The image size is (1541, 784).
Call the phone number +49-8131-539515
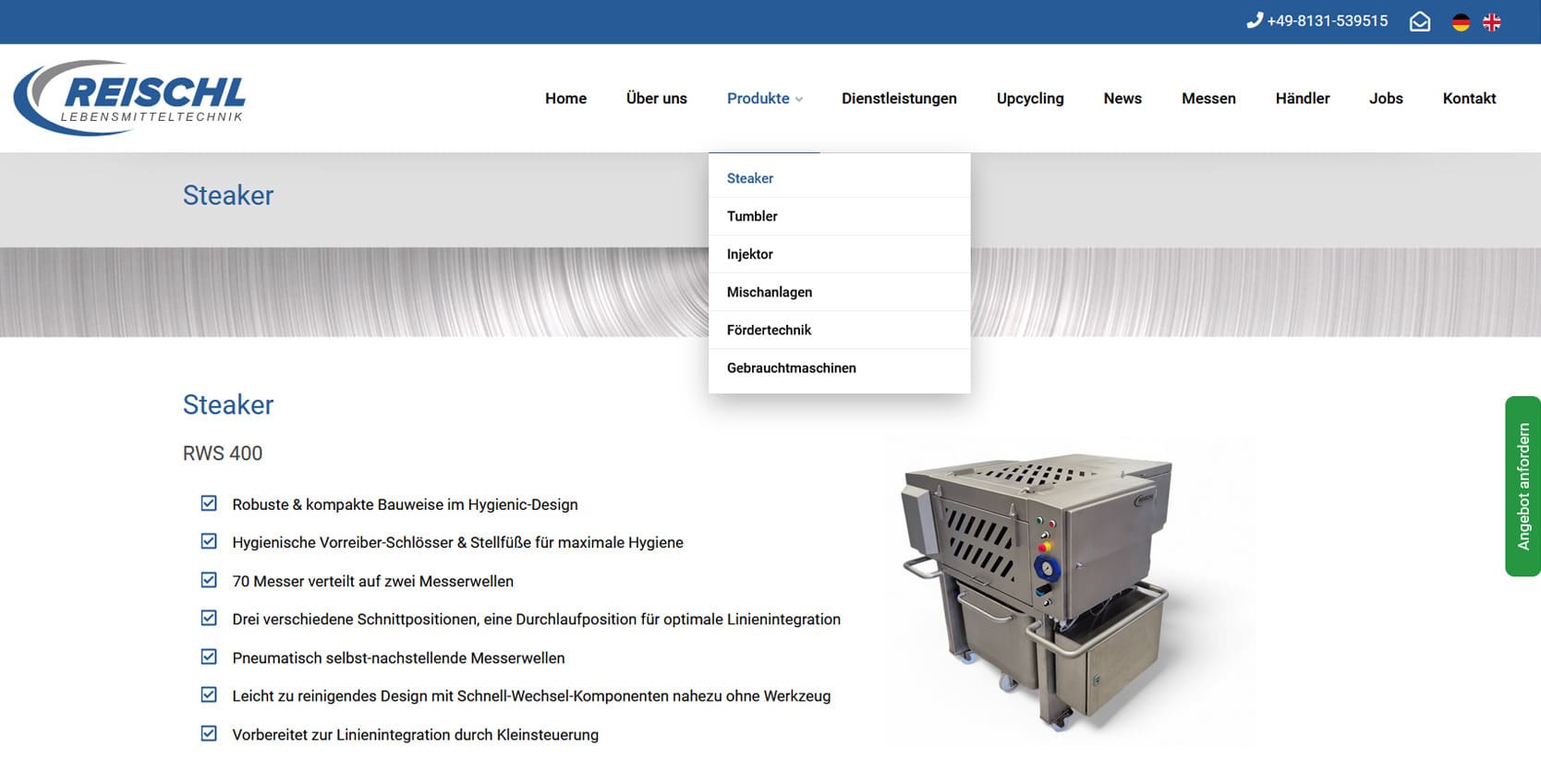pyautogui.click(x=1327, y=20)
